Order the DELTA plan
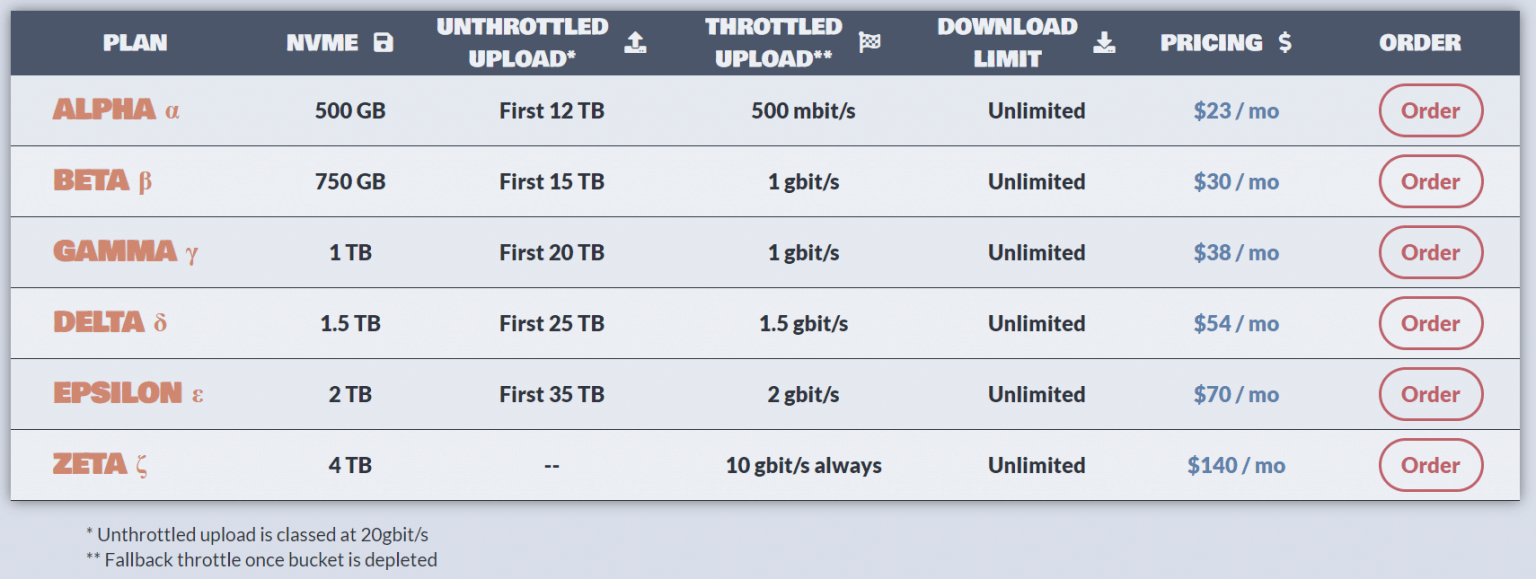This screenshot has width=1536, height=579. point(1430,323)
